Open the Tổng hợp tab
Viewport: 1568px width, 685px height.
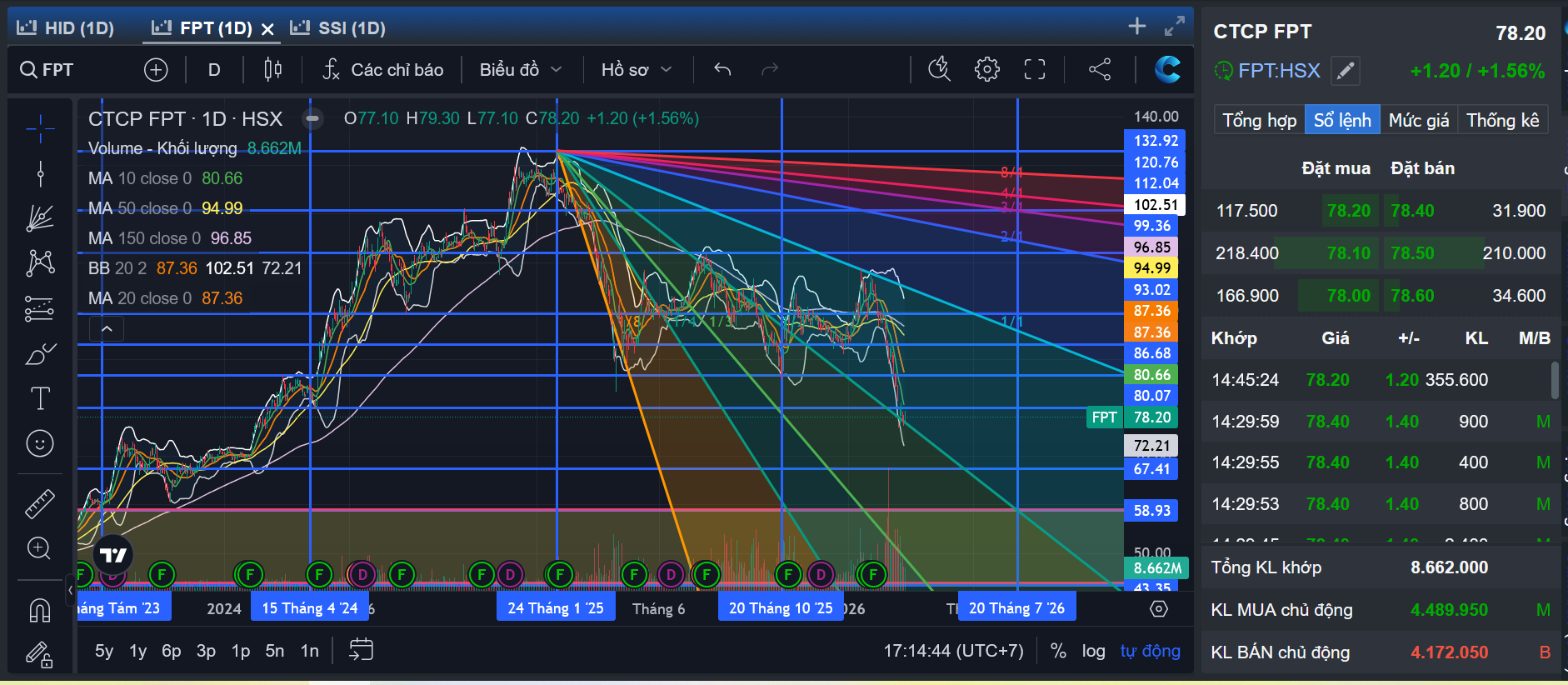[1259, 120]
